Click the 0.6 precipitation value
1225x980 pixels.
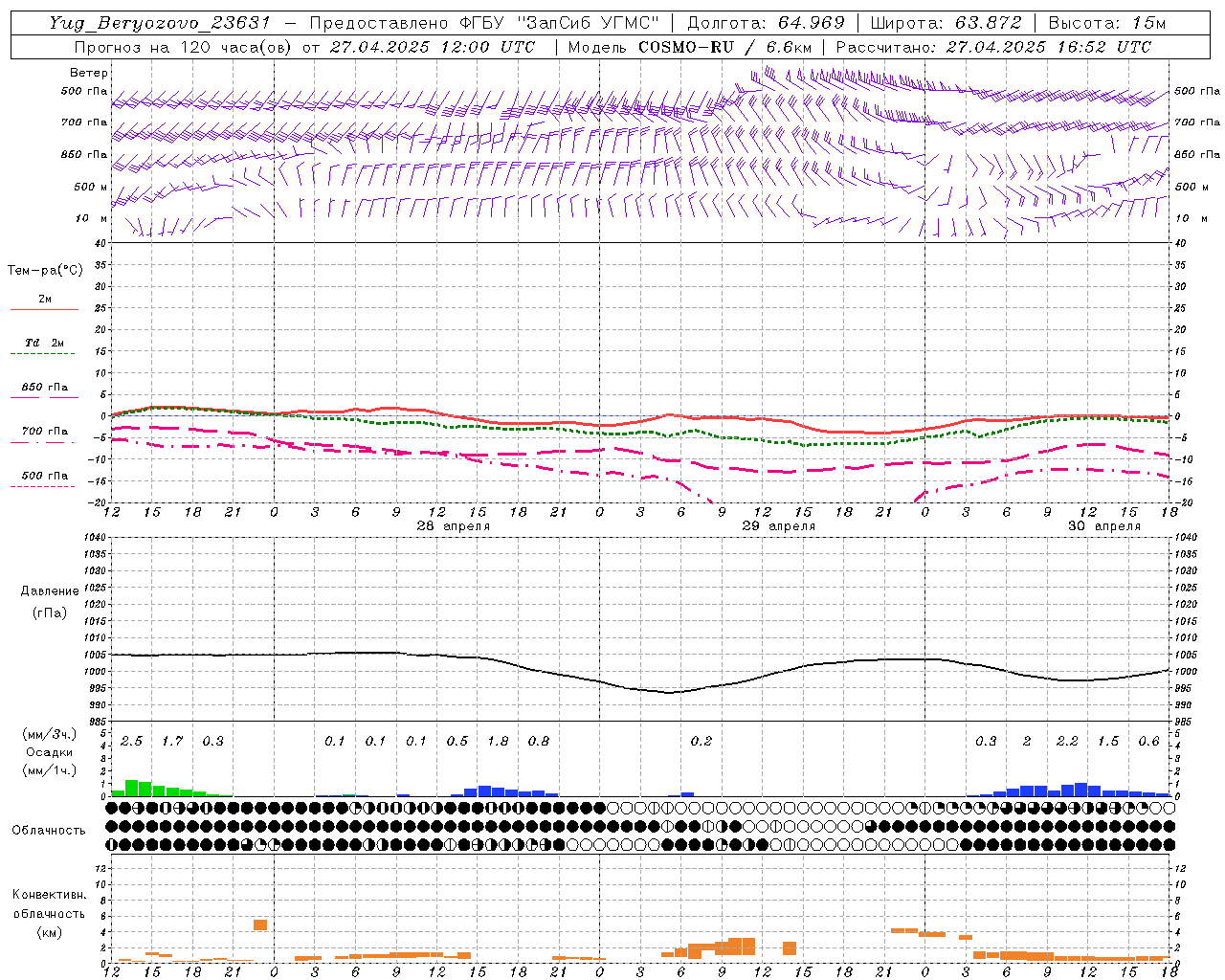(x=1149, y=741)
